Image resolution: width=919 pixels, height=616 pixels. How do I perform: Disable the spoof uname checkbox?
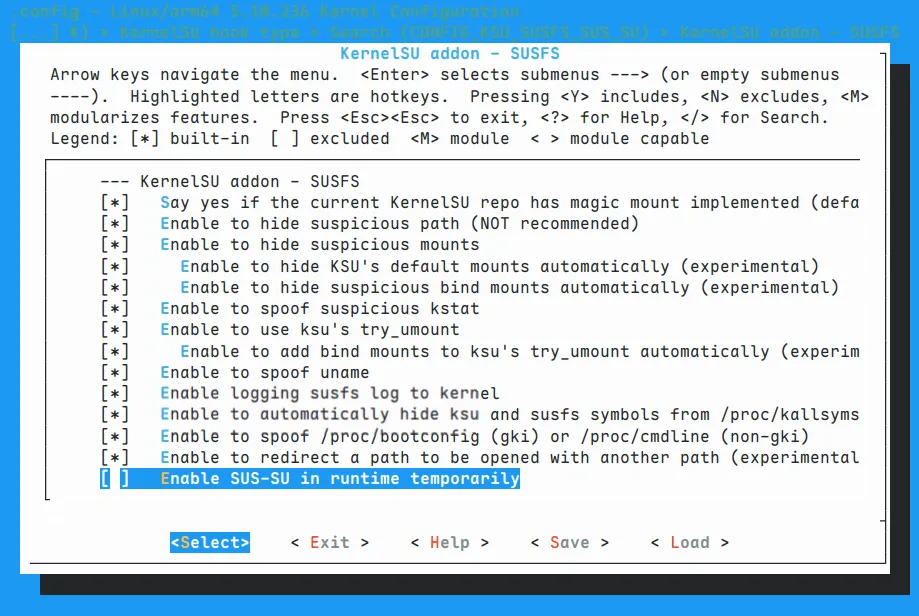tap(115, 372)
